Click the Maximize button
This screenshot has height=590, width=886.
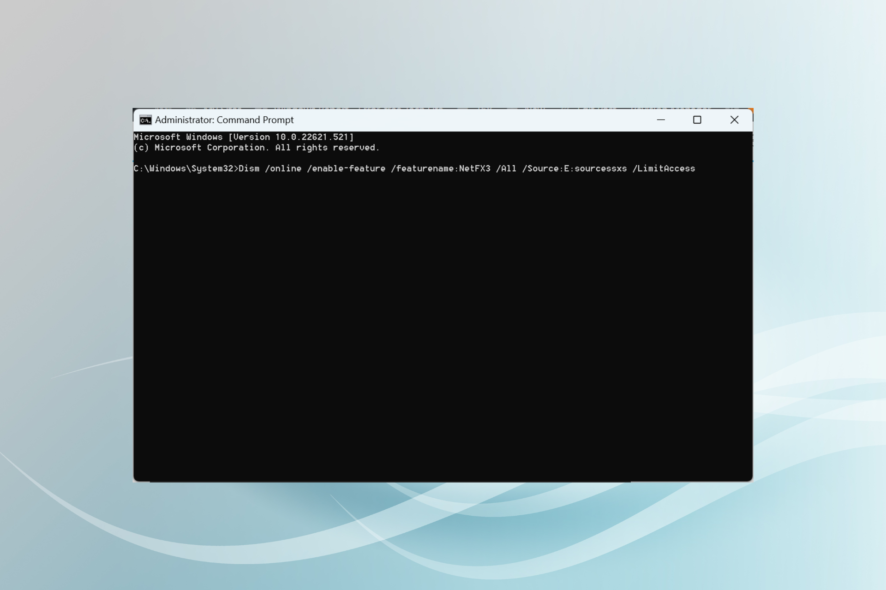[x=696, y=119]
